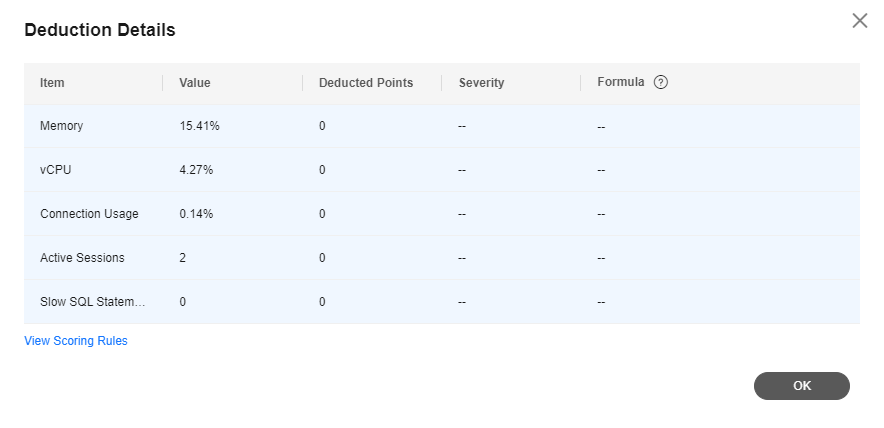Click the Deducted Points cell for Memory
The height and width of the screenshot is (428, 884).
tap(322, 126)
